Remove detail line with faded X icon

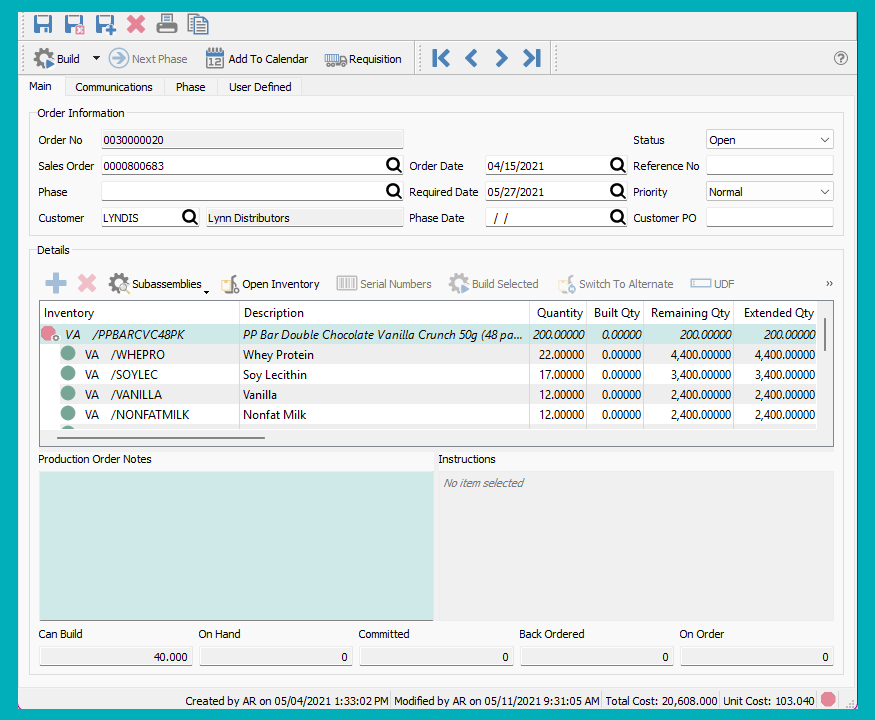coord(86,284)
